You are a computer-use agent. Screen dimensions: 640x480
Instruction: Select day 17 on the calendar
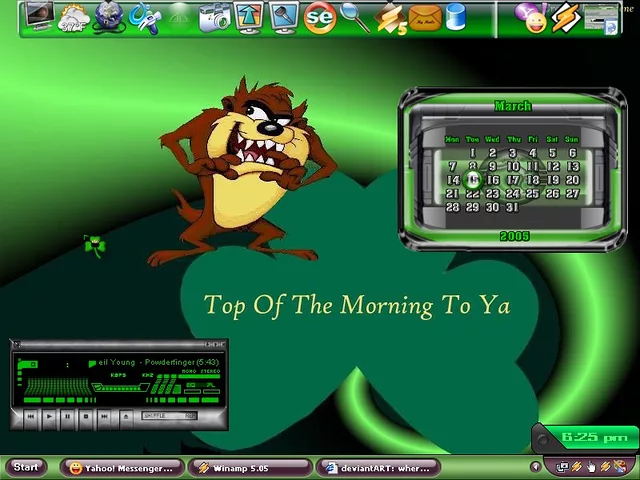point(513,180)
